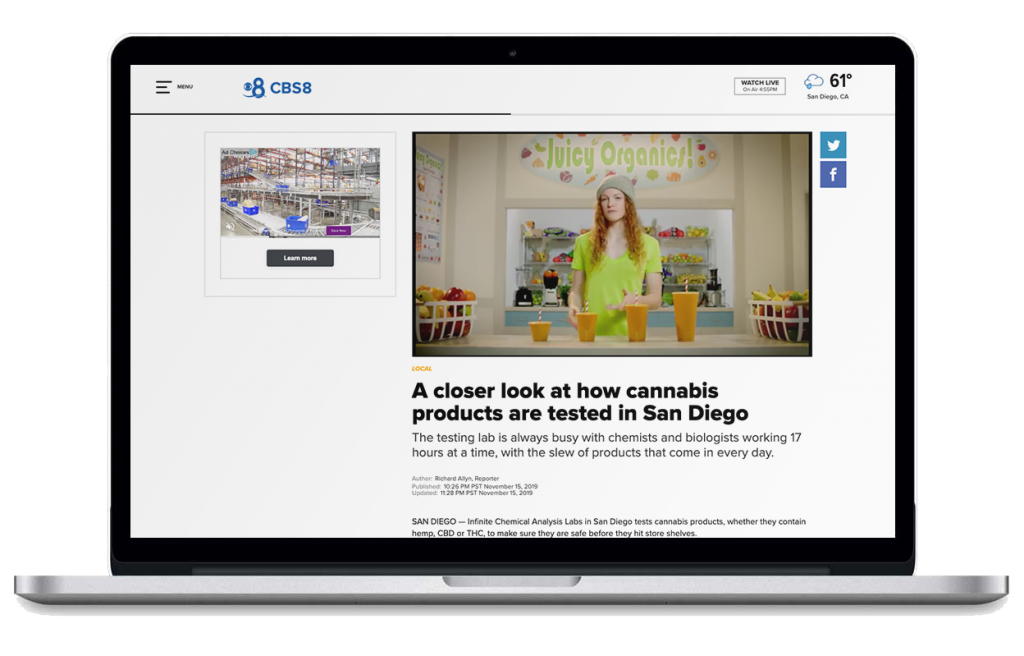Open the hamburger menu icon

163,87
